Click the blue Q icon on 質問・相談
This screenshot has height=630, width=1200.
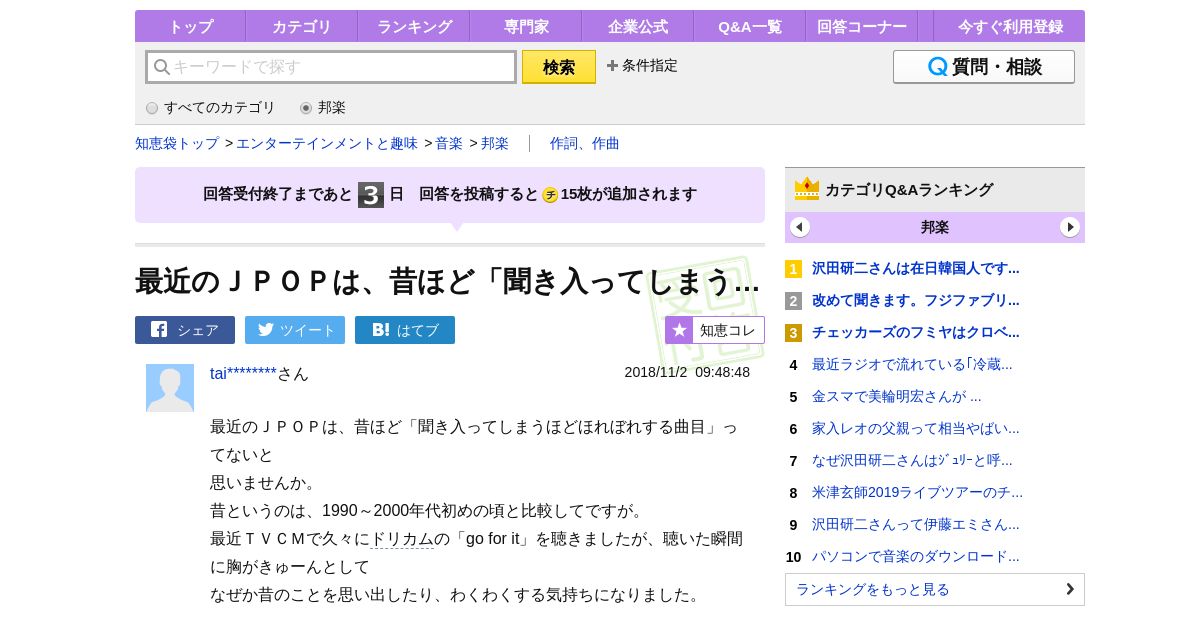point(937,67)
